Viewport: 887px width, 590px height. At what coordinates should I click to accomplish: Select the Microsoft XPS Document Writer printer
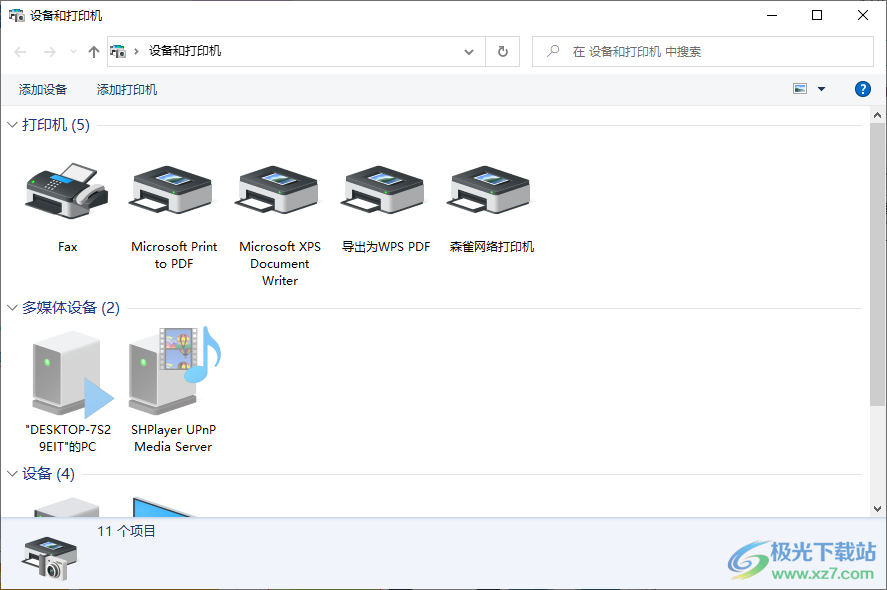pyautogui.click(x=277, y=190)
